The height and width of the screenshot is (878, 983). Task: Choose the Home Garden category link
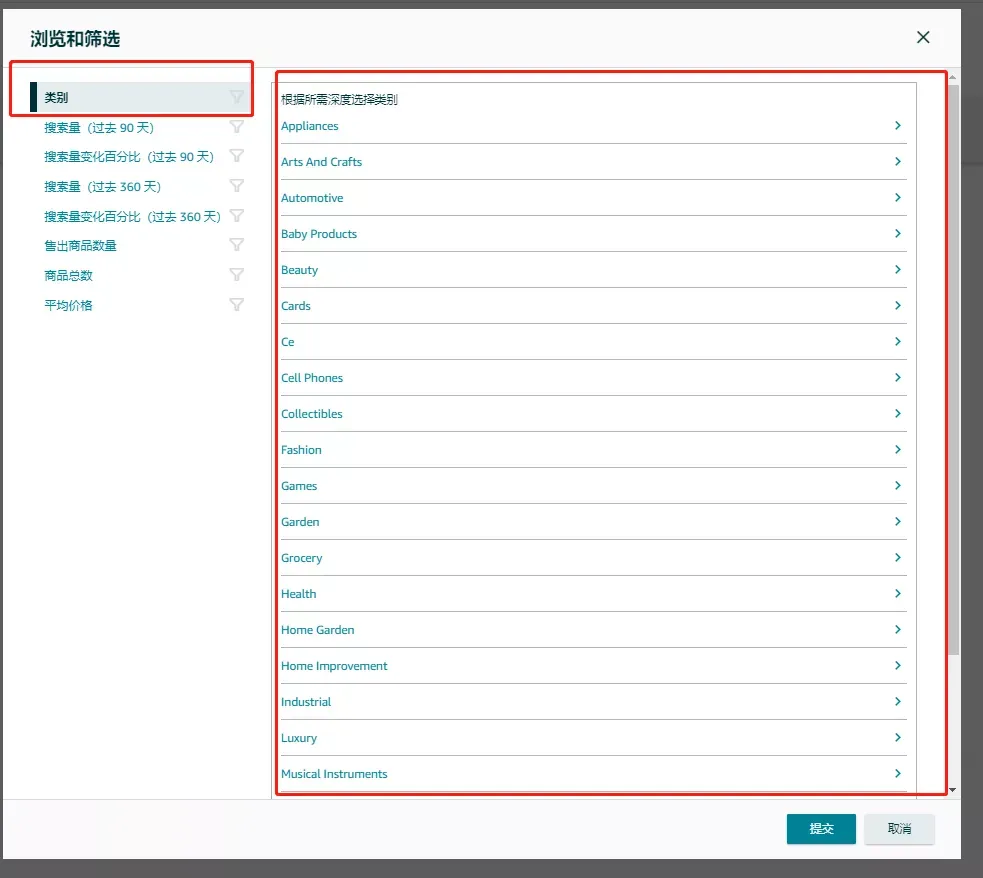tap(317, 630)
